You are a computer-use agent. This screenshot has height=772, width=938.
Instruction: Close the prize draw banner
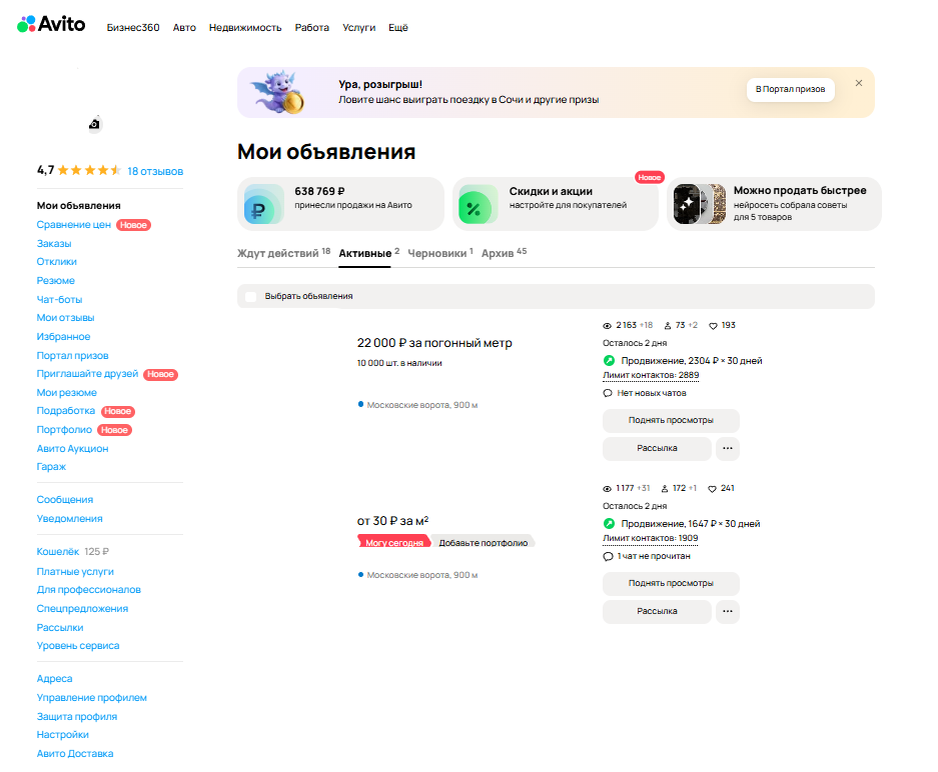point(858,83)
